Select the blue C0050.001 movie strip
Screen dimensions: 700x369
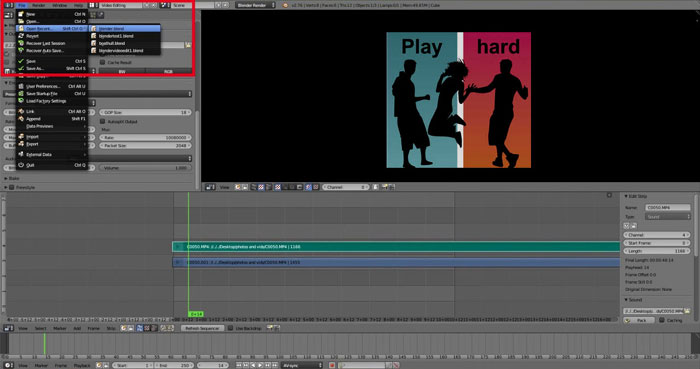(396, 262)
